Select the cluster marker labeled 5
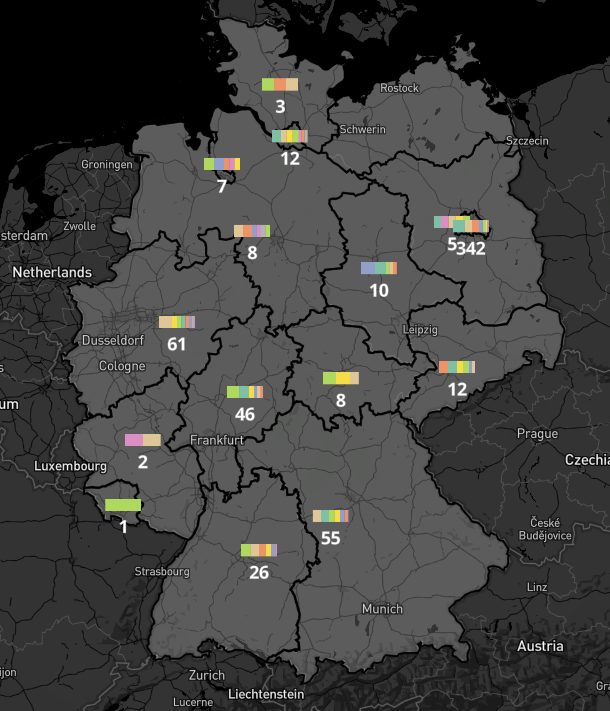This screenshot has width=610, height=711. 451,243
